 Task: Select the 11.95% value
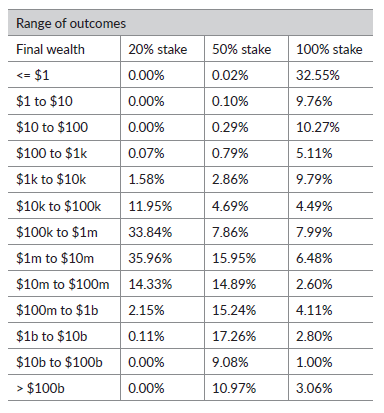150,206
